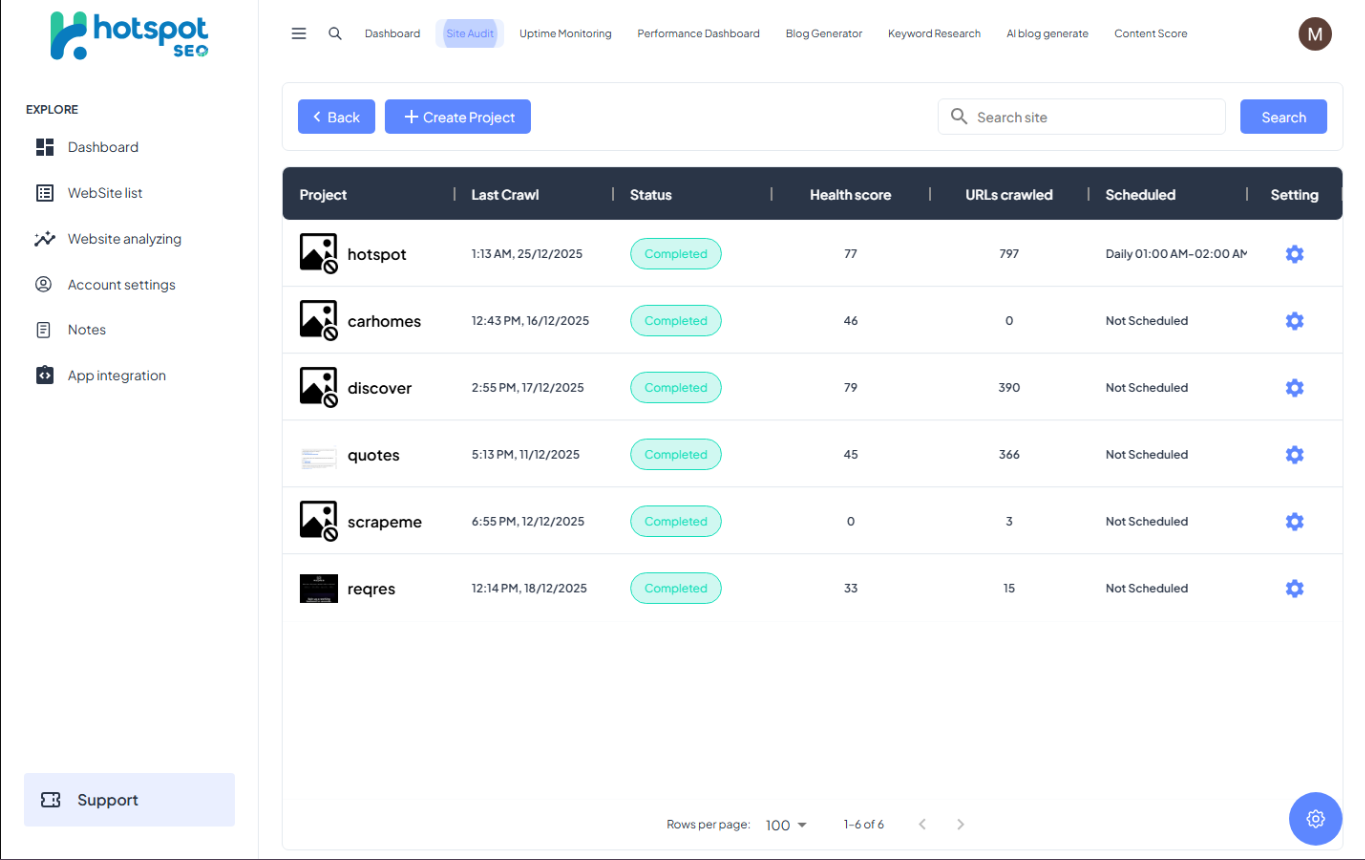Click the Support button in the sidebar
Image resolution: width=1365 pixels, height=860 pixels.
[129, 800]
